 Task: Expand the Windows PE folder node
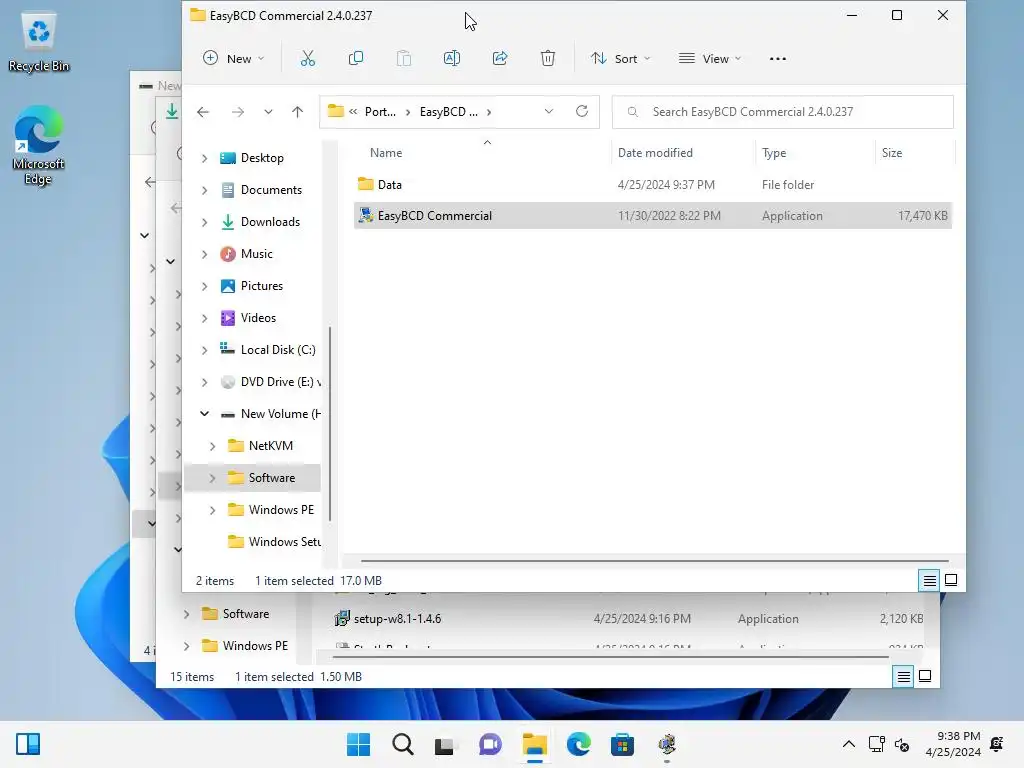tap(212, 510)
